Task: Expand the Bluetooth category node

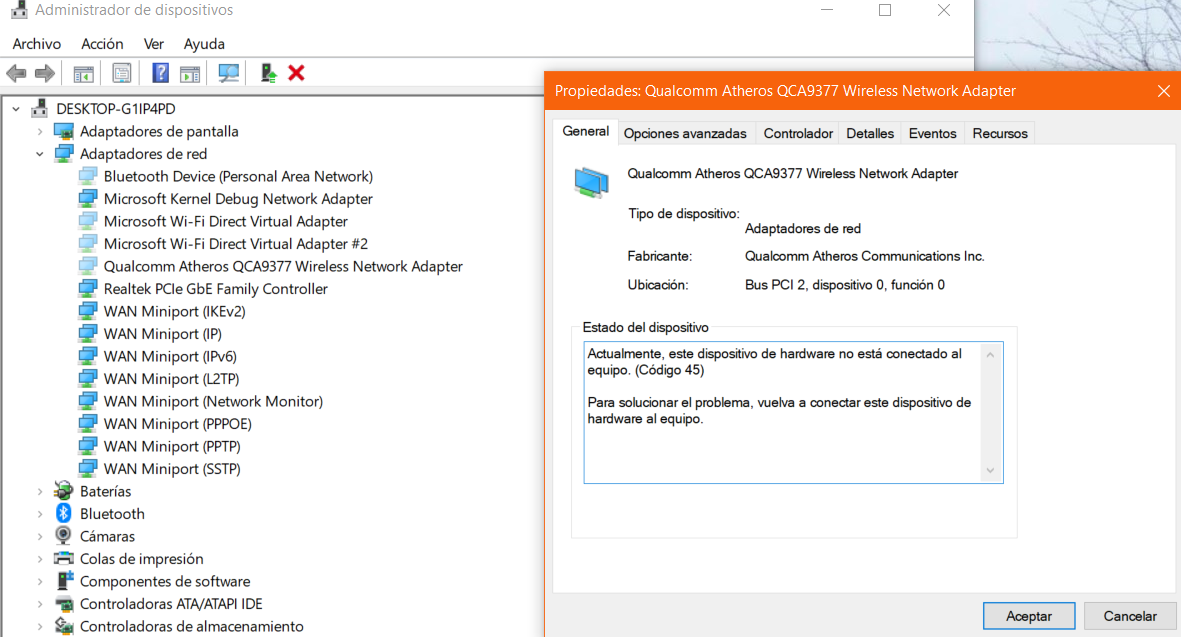Action: (40, 514)
